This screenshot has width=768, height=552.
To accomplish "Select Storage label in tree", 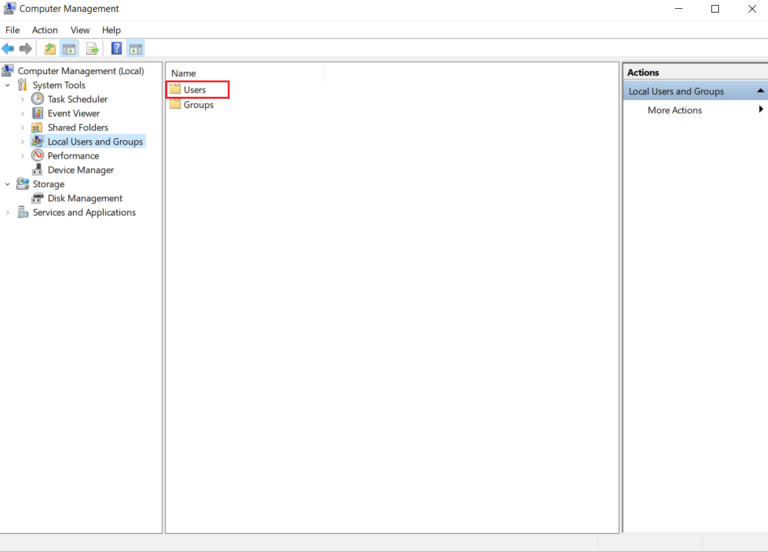I will [48, 184].
